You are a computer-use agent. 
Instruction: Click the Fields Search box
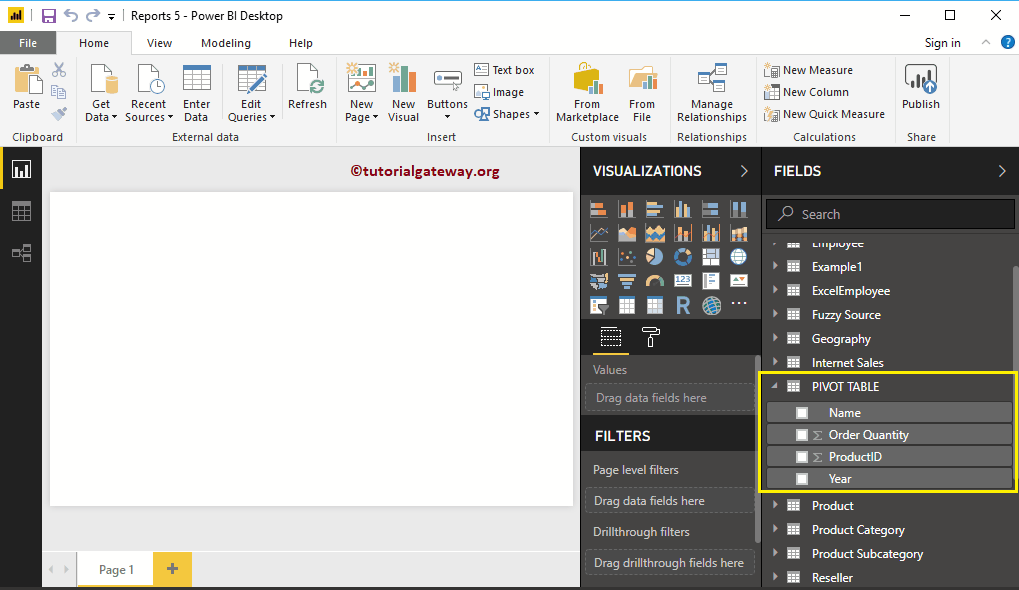coord(890,214)
